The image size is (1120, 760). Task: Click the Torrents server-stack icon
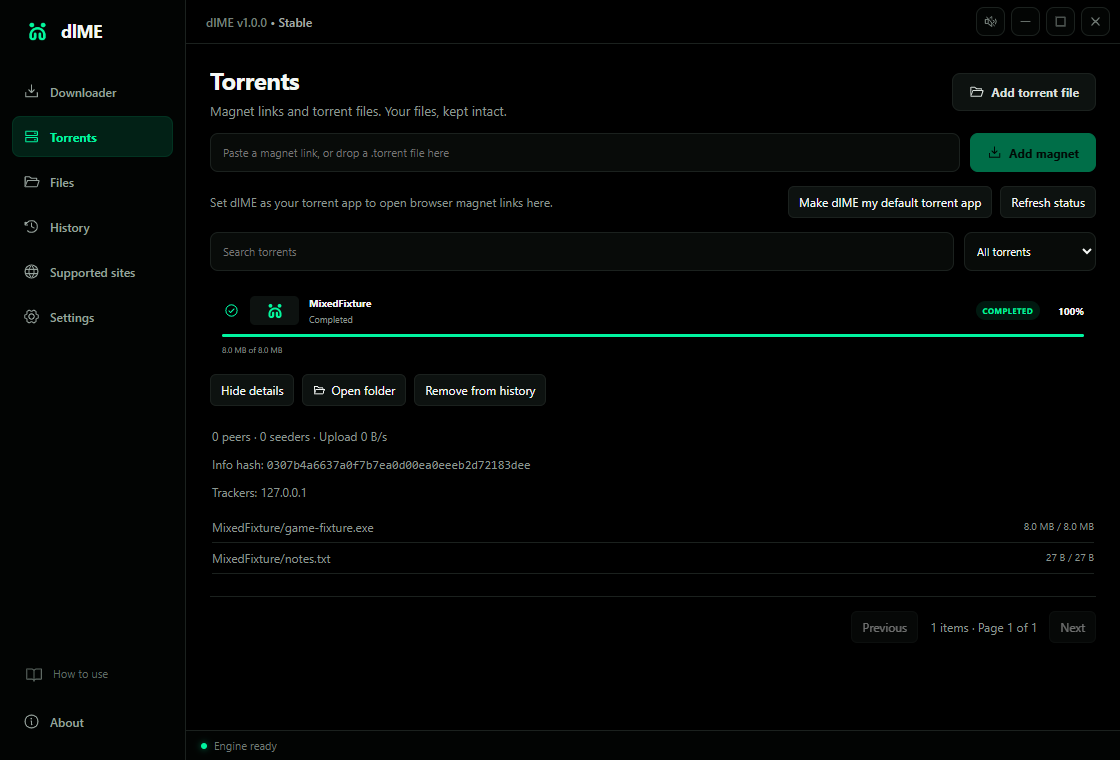click(x=31, y=136)
